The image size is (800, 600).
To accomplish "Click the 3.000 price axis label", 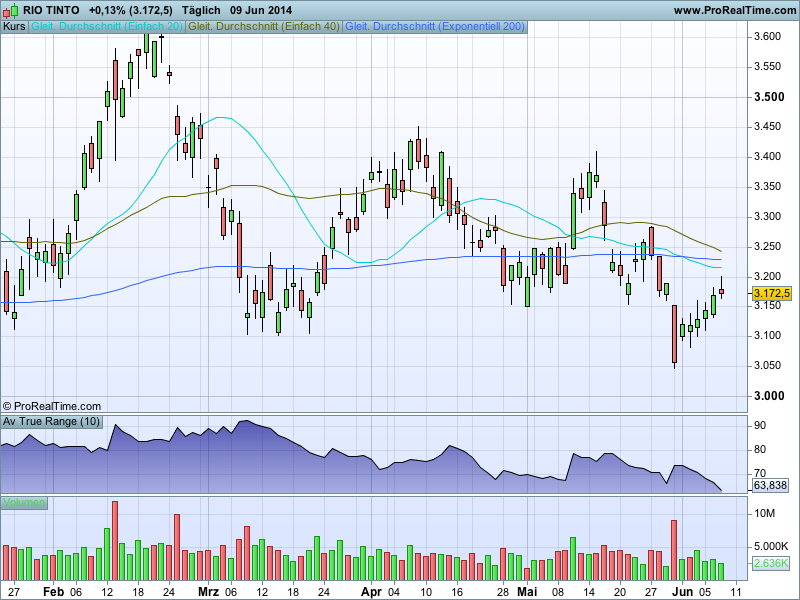I will point(769,396).
